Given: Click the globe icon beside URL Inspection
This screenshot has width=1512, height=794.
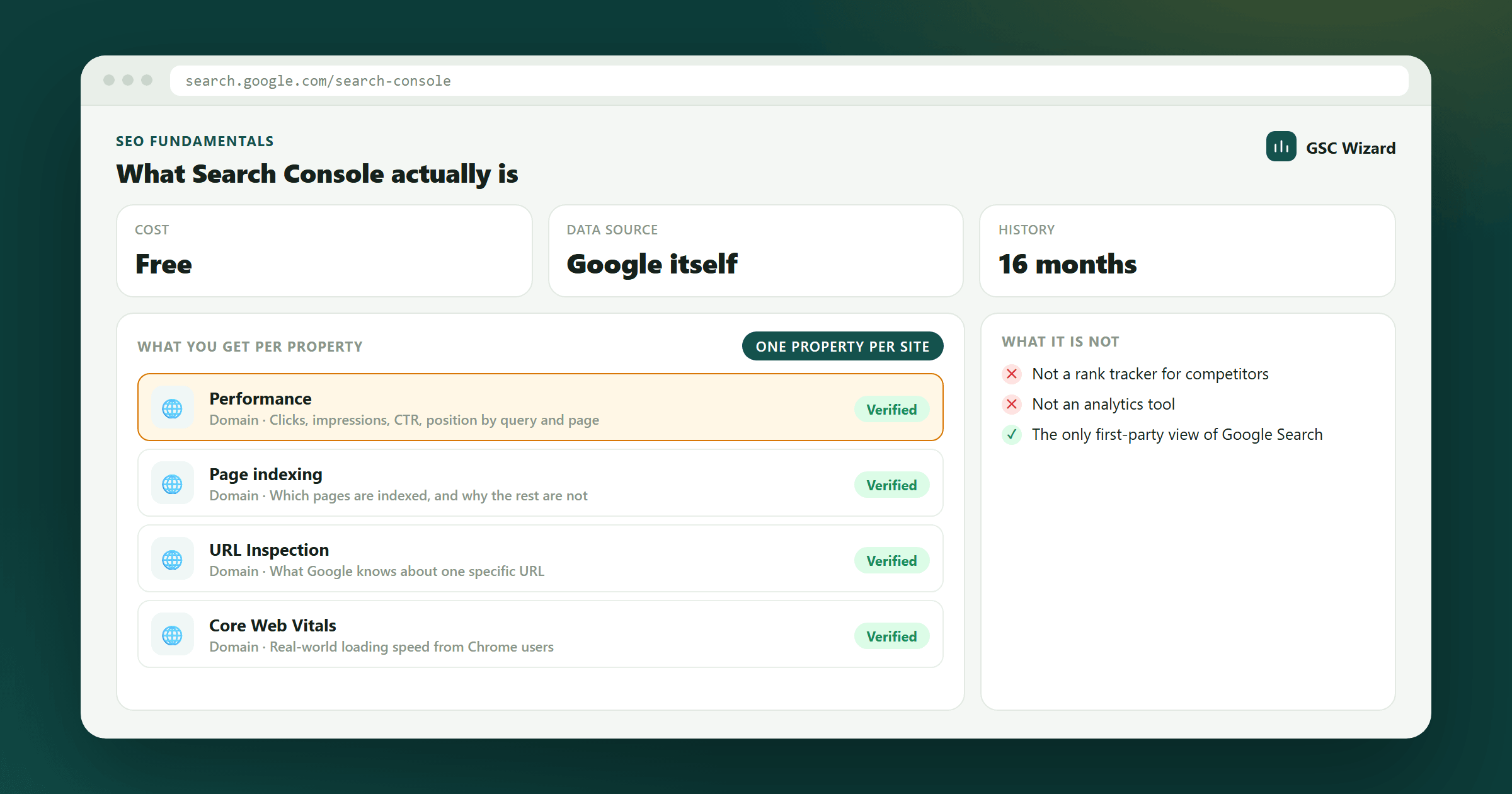Looking at the screenshot, I should [172, 560].
